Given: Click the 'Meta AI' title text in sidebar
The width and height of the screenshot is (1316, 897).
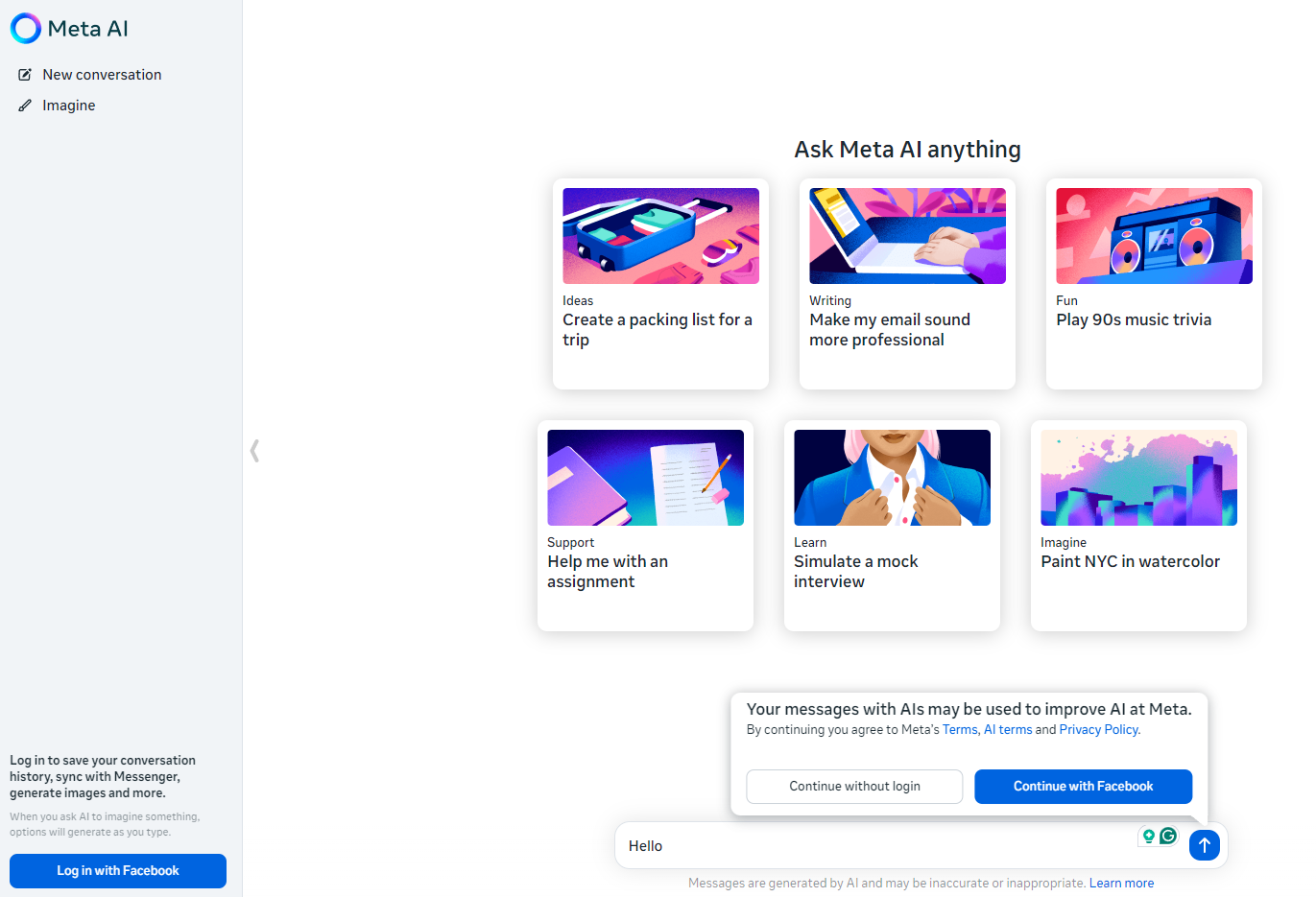Looking at the screenshot, I should pos(87,29).
